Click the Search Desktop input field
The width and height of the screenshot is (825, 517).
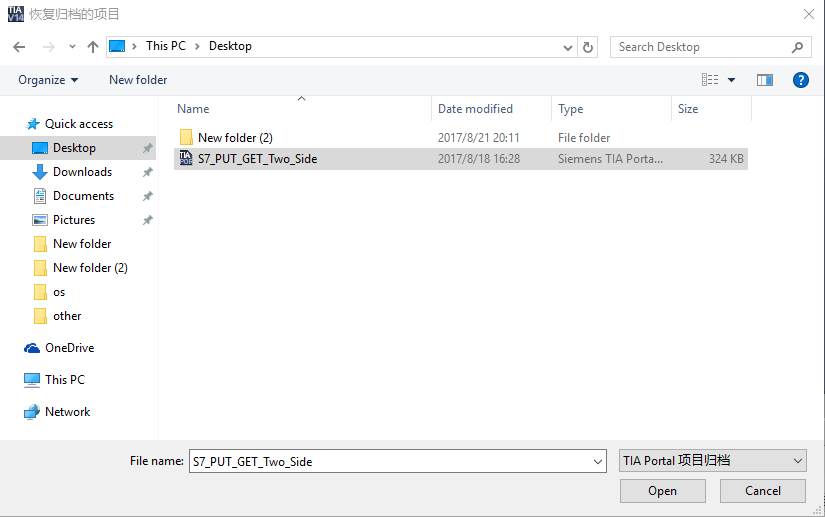tap(700, 47)
